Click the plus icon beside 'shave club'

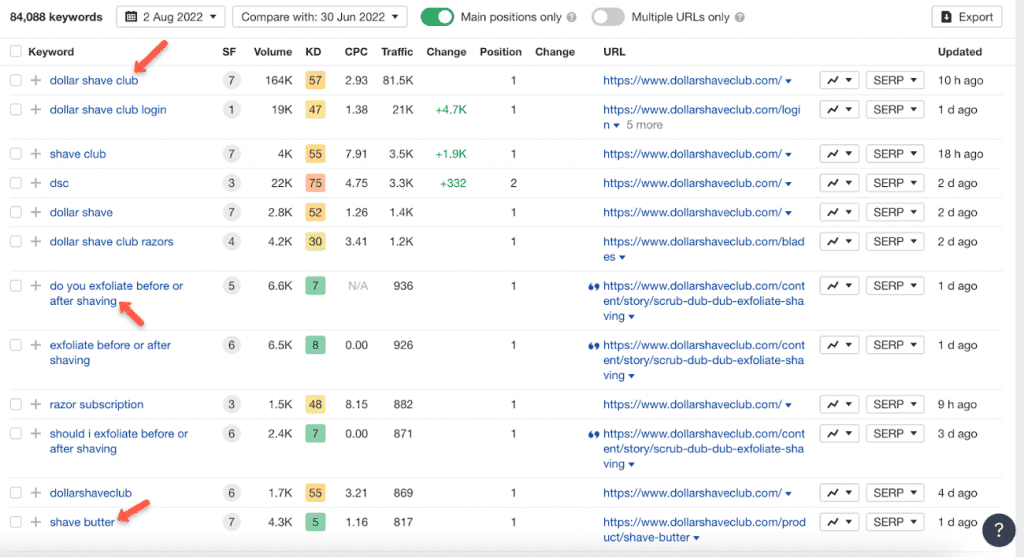35,154
